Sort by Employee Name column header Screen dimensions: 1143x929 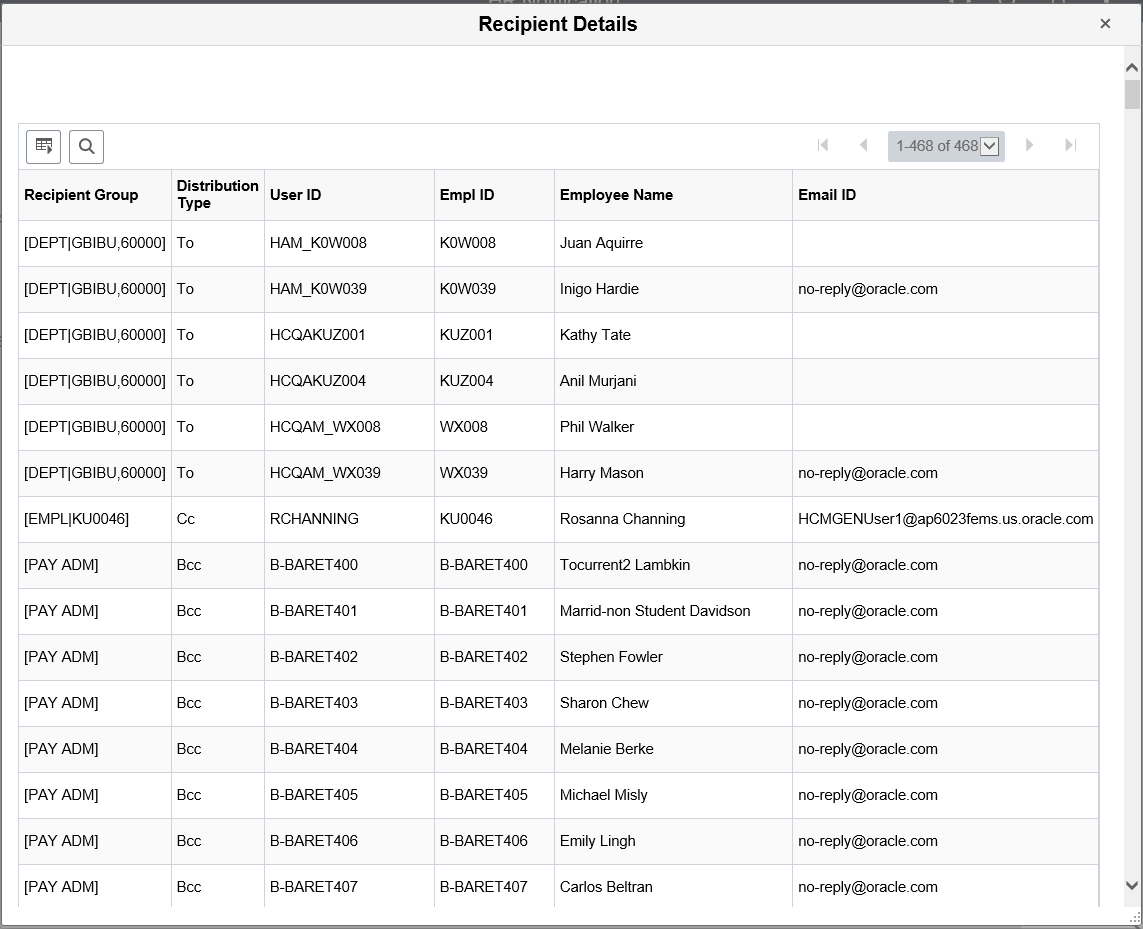[x=616, y=195]
